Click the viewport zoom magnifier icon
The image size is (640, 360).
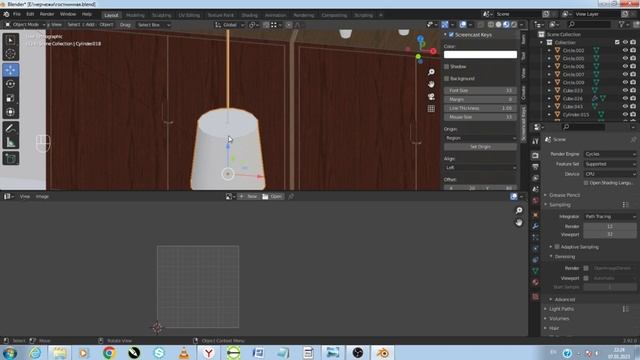pyautogui.click(x=431, y=72)
